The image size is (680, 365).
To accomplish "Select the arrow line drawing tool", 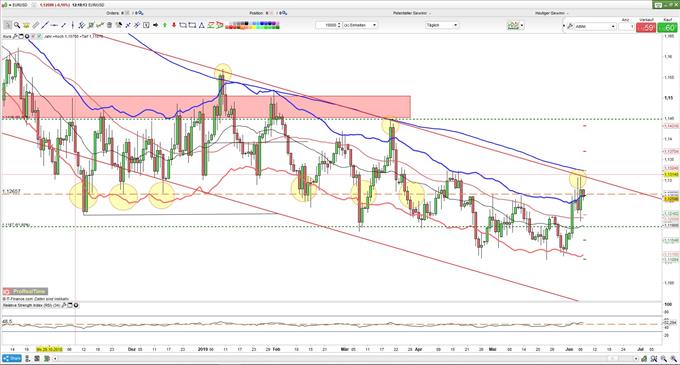I will (x=63, y=25).
